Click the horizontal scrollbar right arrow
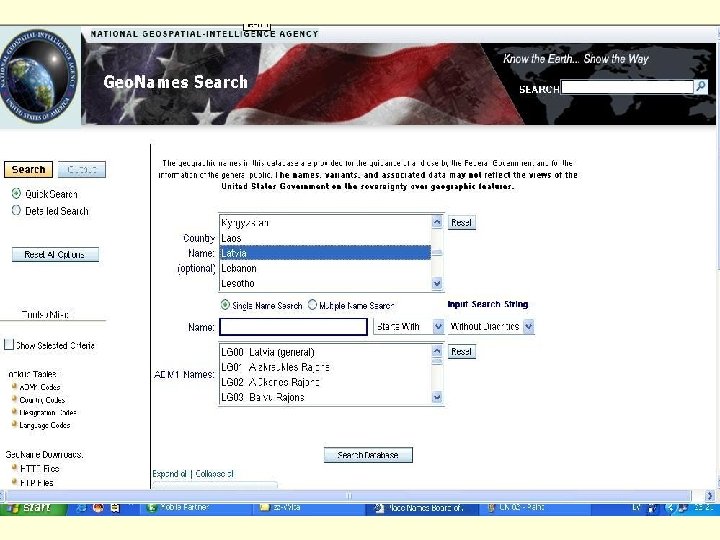Viewport: 720px width, 540px height. click(709, 496)
